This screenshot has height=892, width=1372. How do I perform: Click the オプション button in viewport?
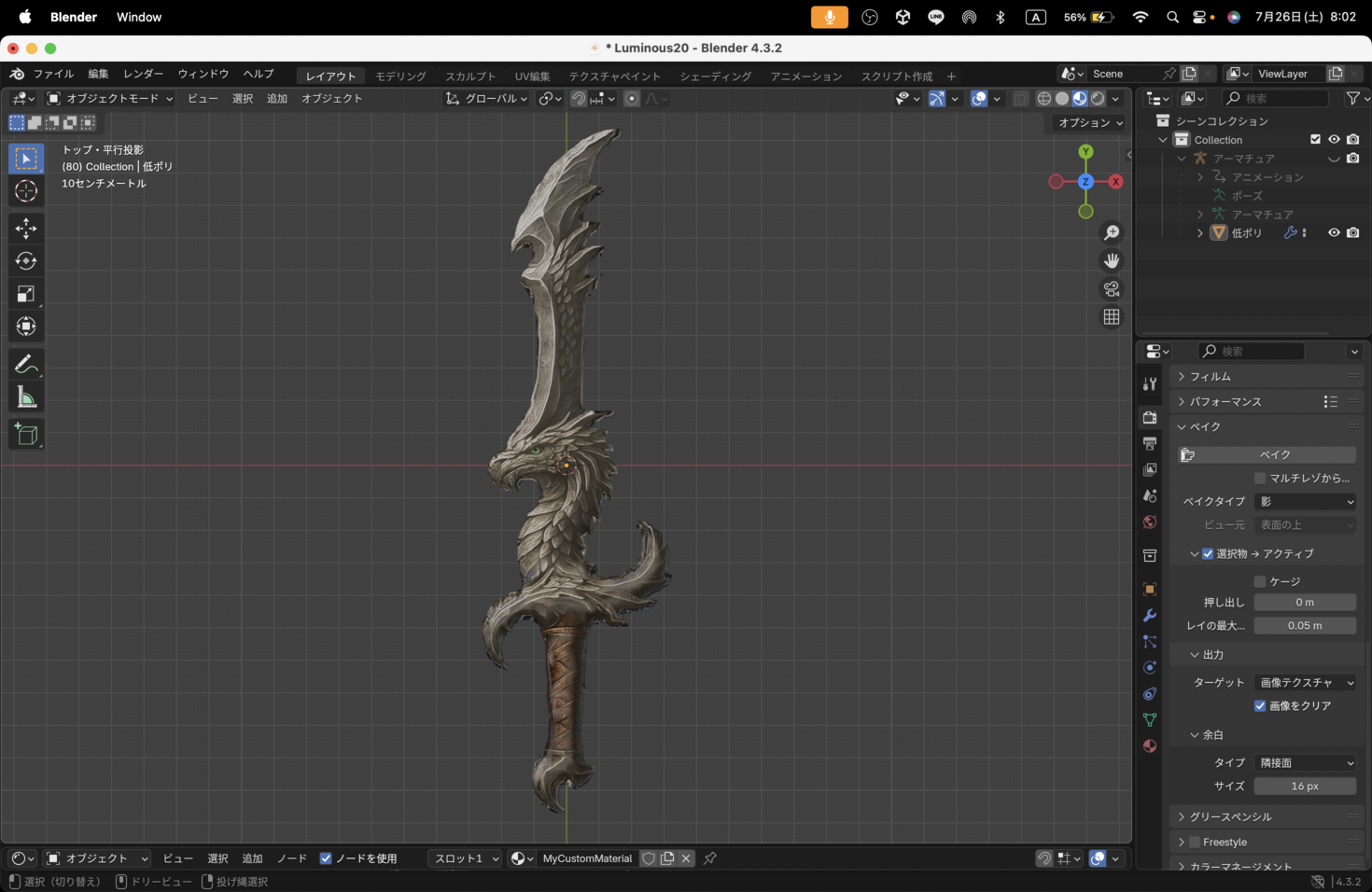tap(1089, 123)
